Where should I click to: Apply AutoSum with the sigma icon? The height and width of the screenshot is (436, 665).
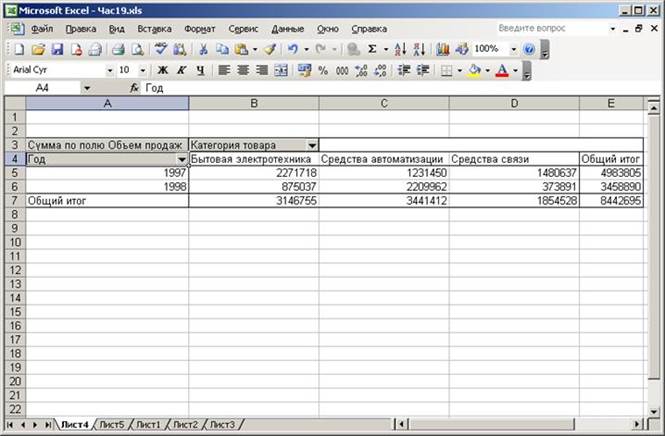coord(372,49)
